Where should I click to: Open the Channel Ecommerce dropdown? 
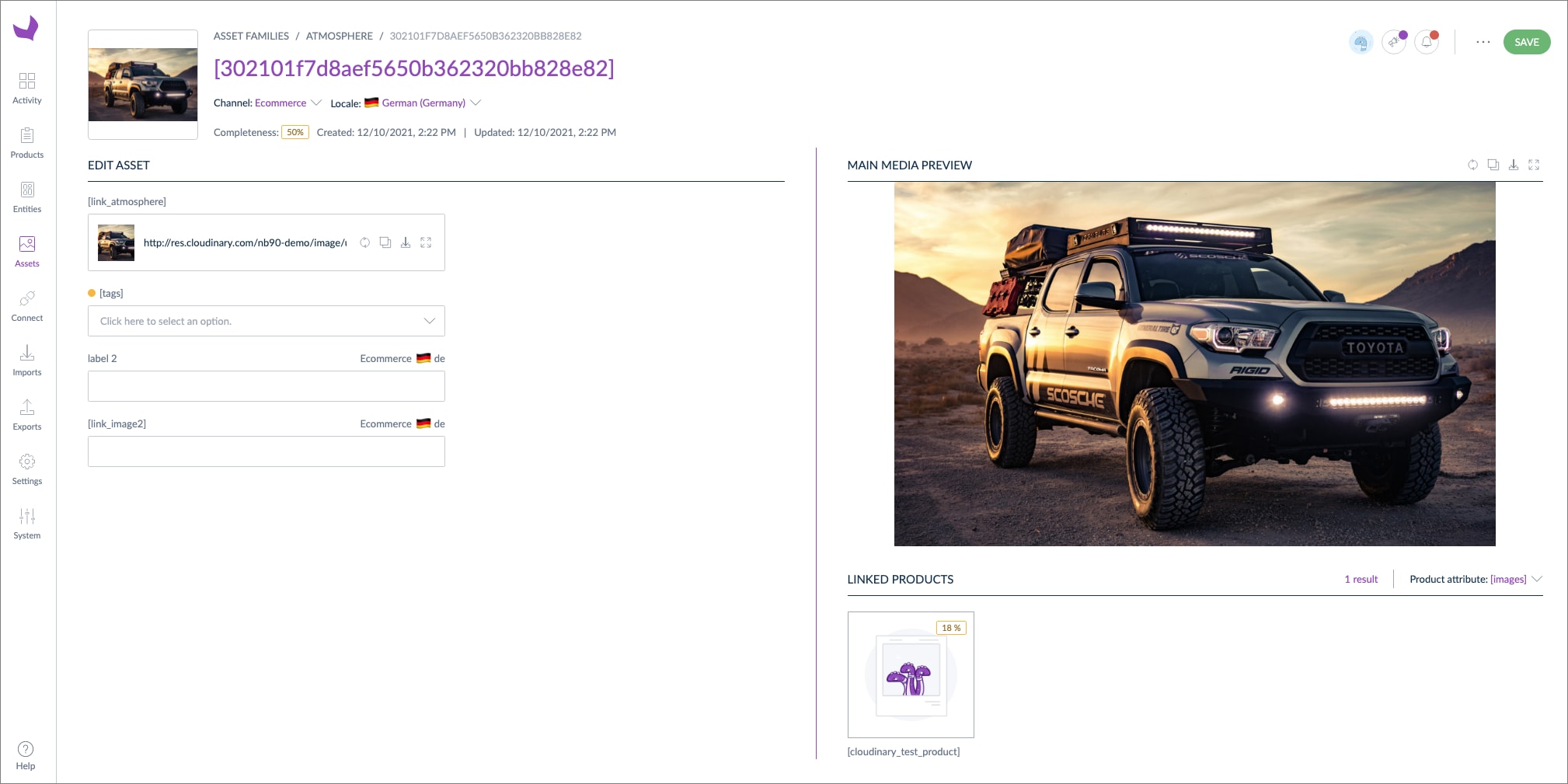click(x=267, y=103)
